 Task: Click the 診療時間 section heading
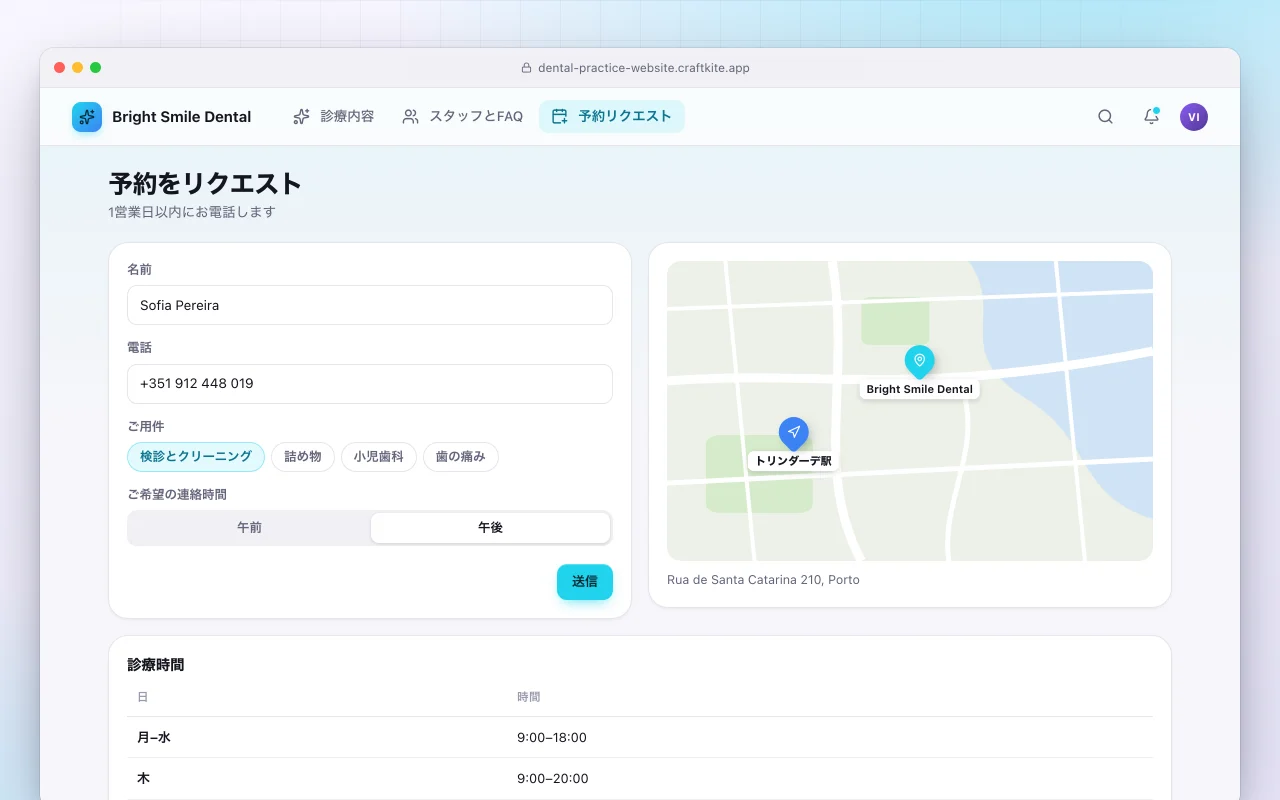pos(156,665)
